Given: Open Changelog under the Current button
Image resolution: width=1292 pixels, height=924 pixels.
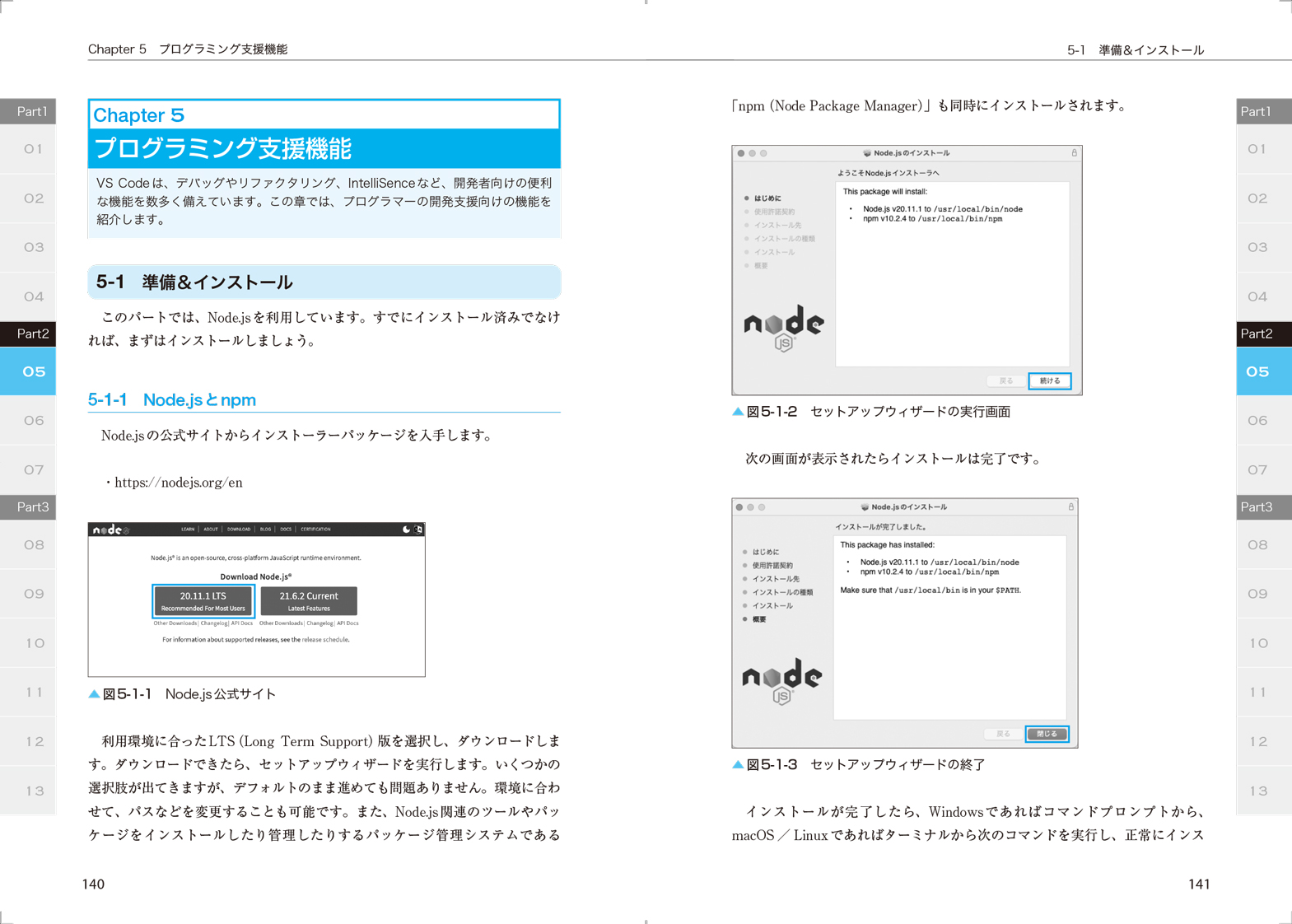Looking at the screenshot, I should (x=320, y=623).
